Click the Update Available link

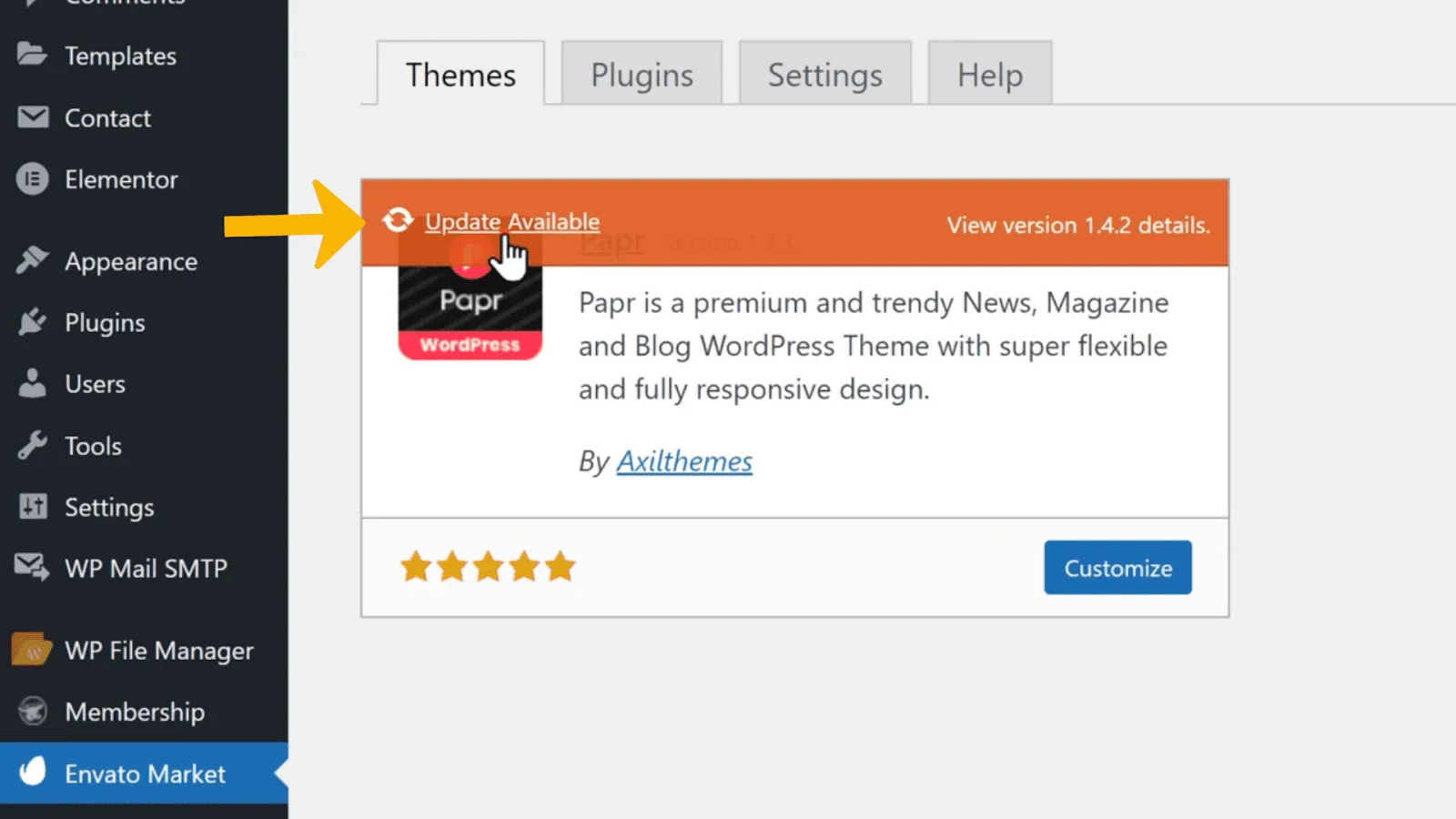[x=511, y=221]
